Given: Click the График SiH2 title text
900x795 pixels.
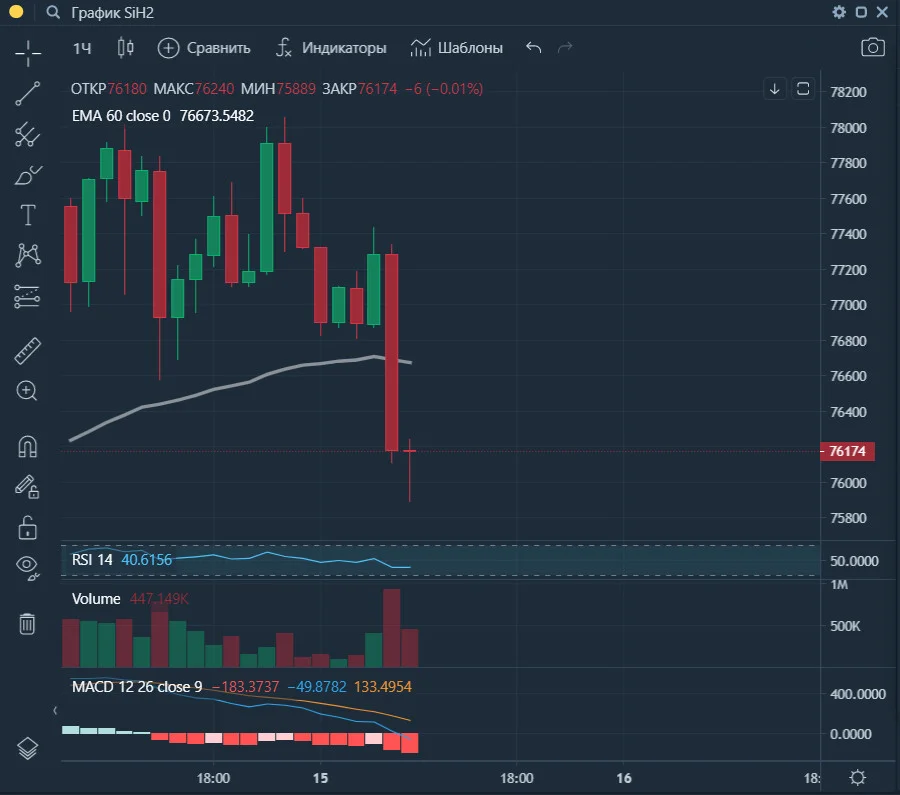Looking at the screenshot, I should point(112,13).
